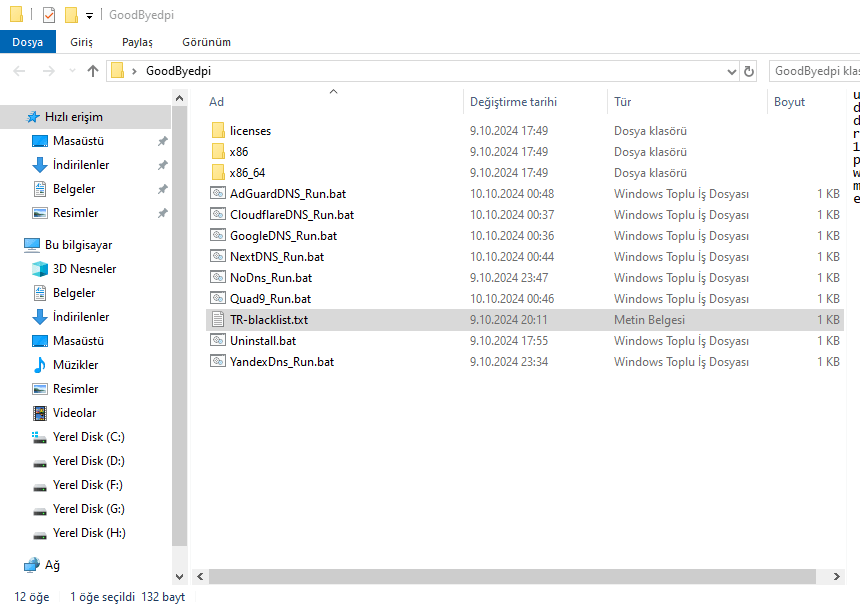The width and height of the screenshot is (860, 608).
Task: Select Uninstall.bat batch file icon
Action: tap(218, 340)
